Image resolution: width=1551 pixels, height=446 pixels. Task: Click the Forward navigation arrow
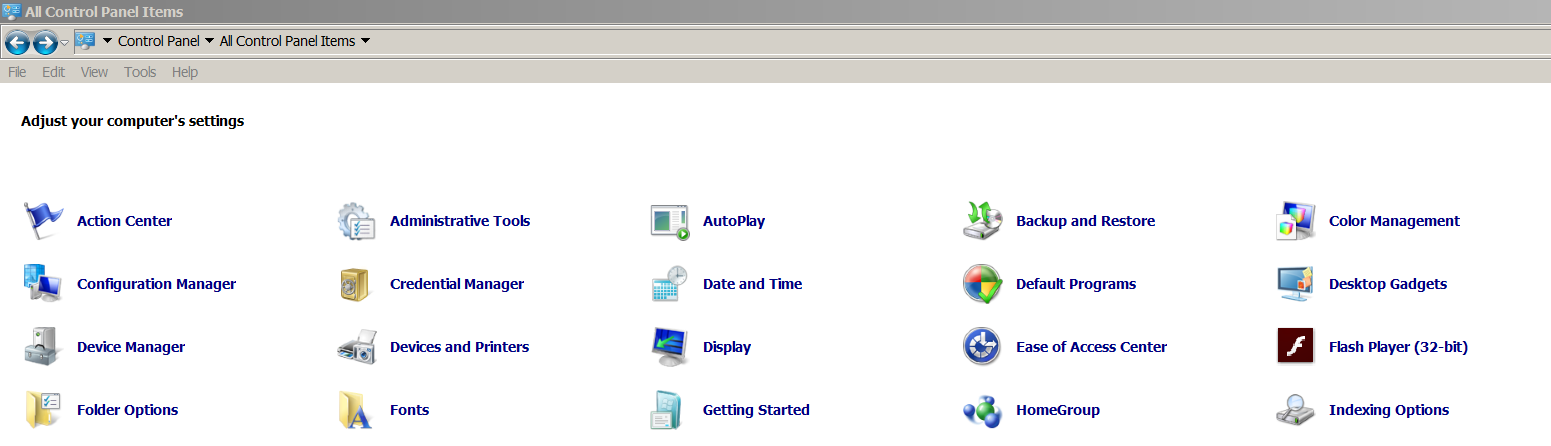[x=45, y=42]
